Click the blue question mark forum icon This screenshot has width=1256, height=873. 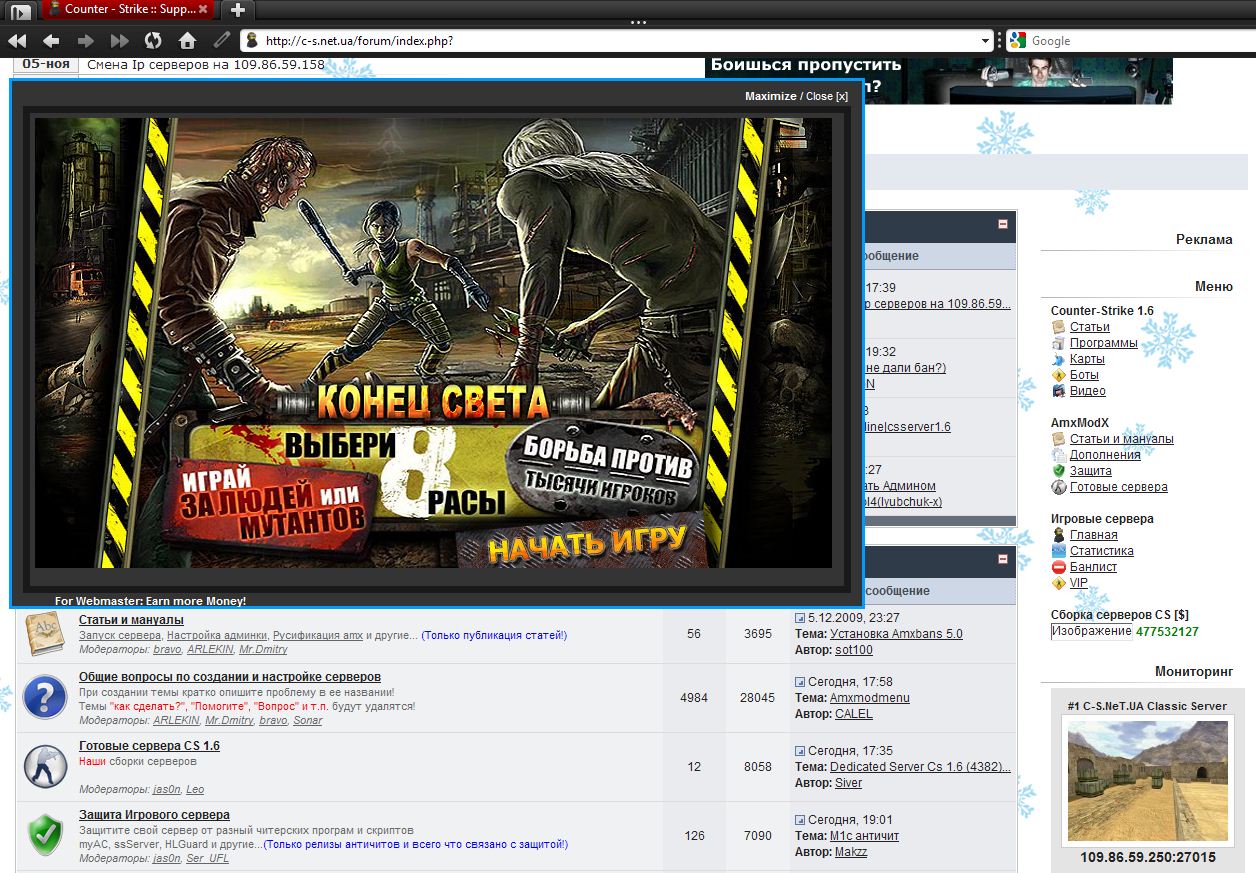pyautogui.click(x=44, y=697)
